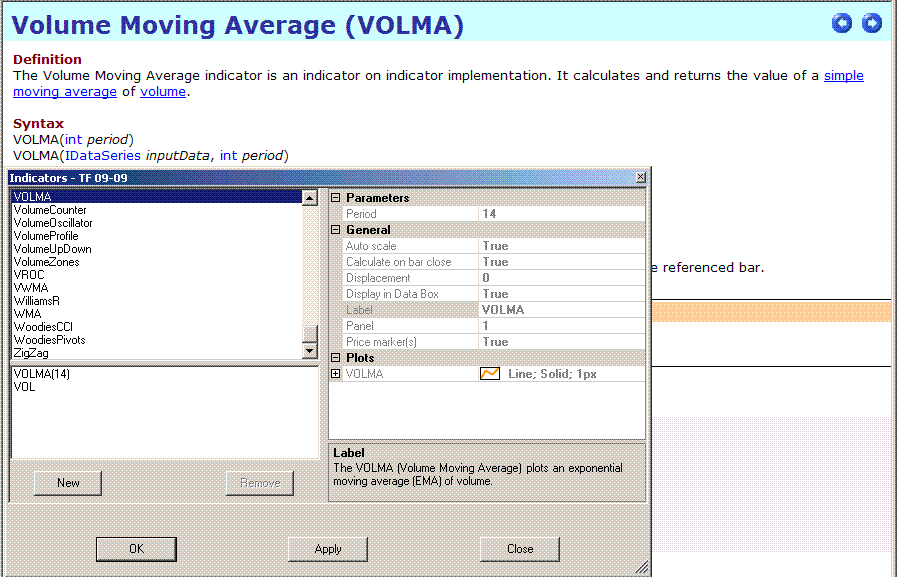Click Calculate on bar close value
This screenshot has width=897, height=577.
[562, 262]
